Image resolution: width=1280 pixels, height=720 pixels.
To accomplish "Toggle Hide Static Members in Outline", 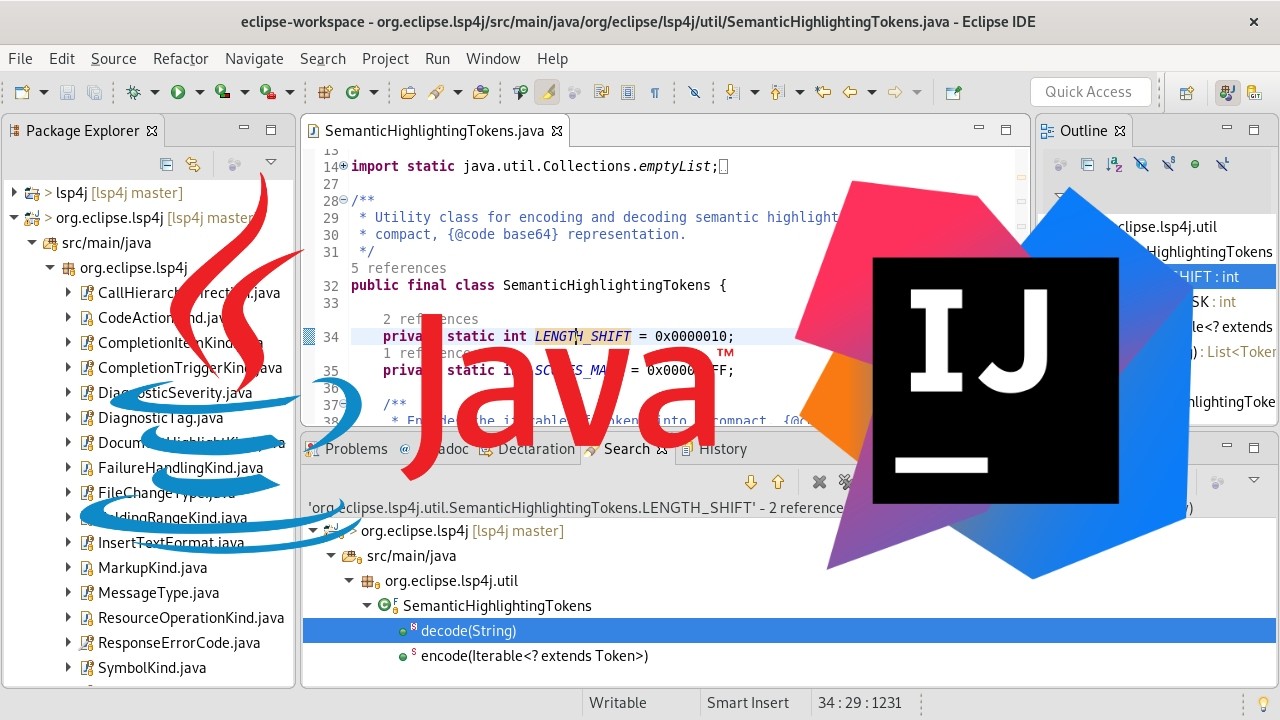I will 1168,164.
